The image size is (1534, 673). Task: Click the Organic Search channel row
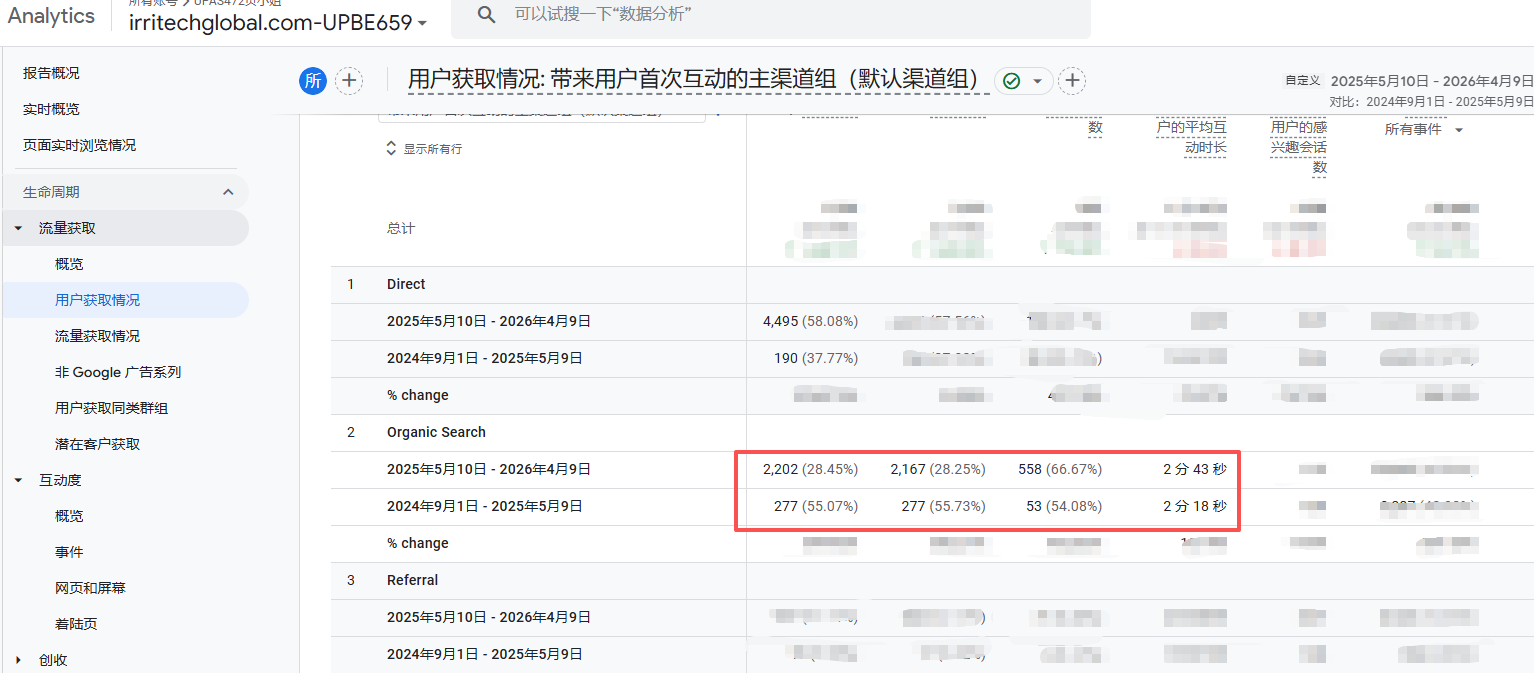(436, 432)
